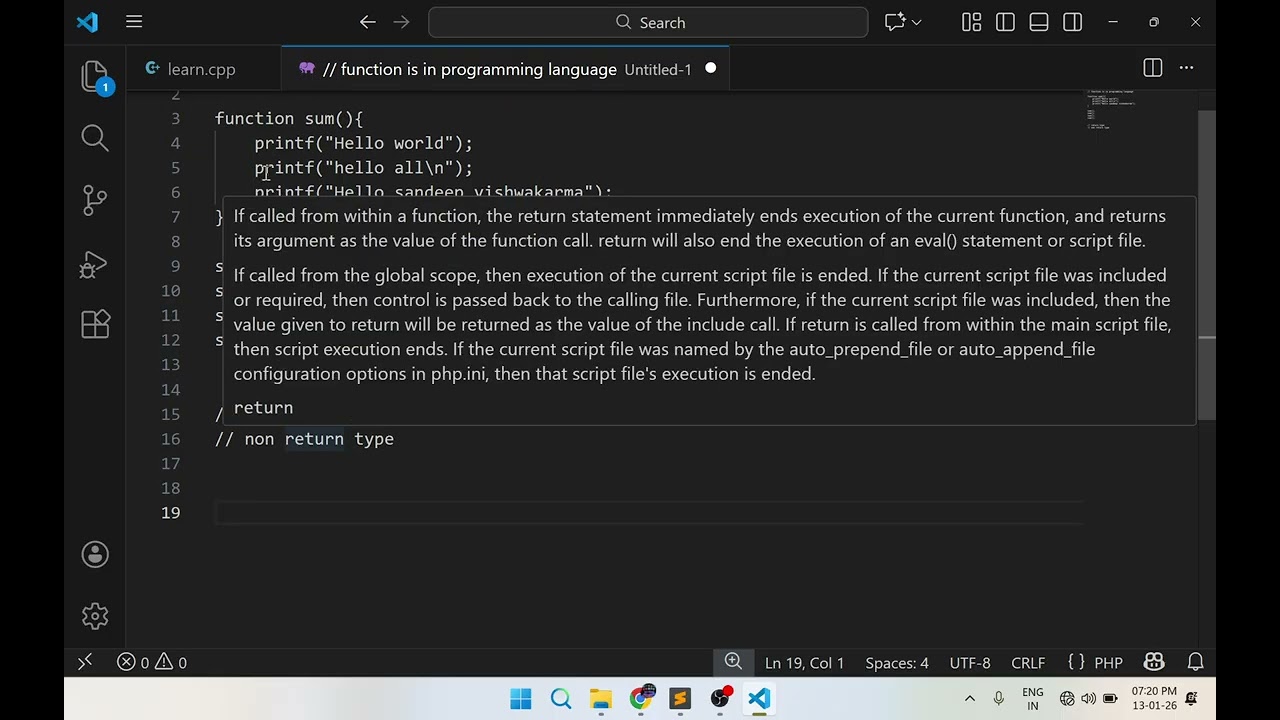Screen dimensions: 1280x720
Task: Click the printf("Hello world") line
Action: point(363,143)
